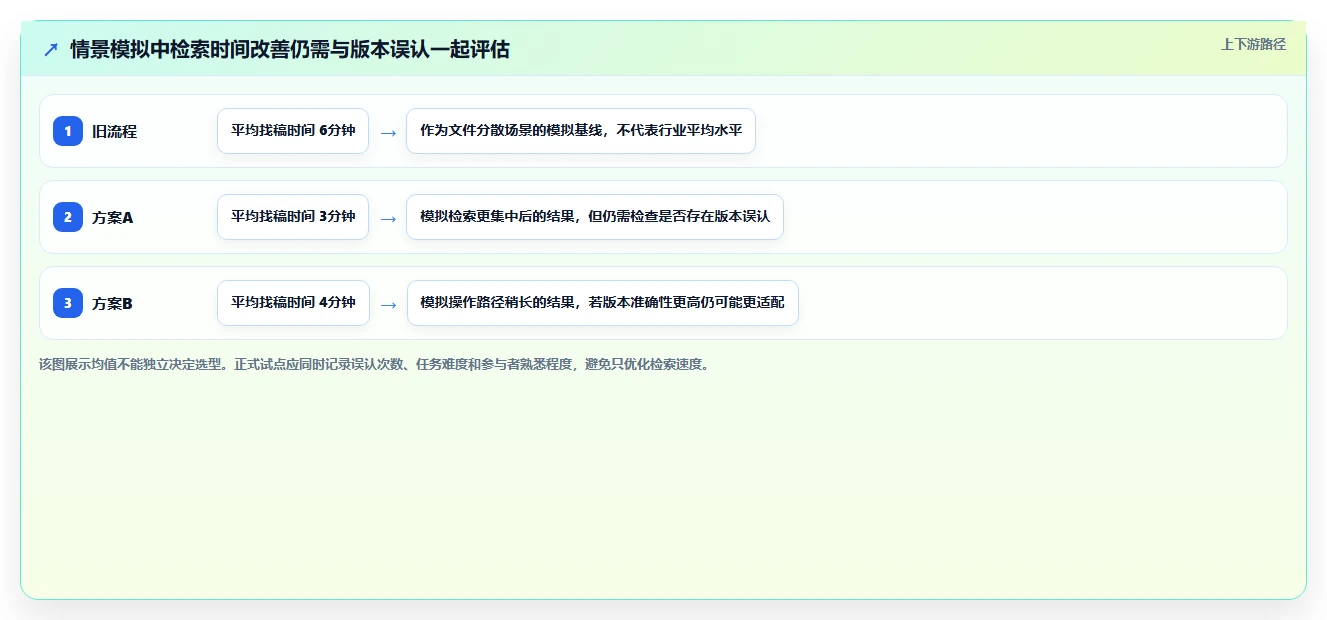Click the 方案B row label

(x=112, y=303)
